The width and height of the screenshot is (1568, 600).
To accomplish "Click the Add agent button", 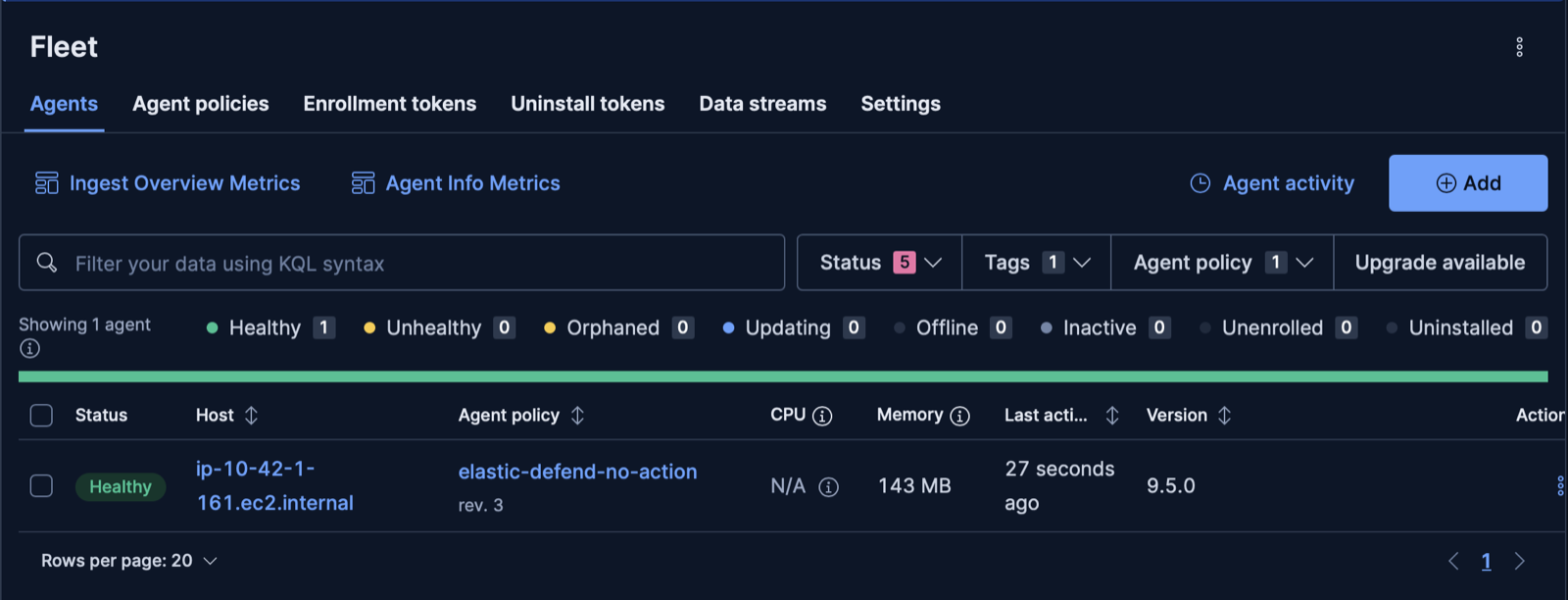I will [x=1468, y=183].
